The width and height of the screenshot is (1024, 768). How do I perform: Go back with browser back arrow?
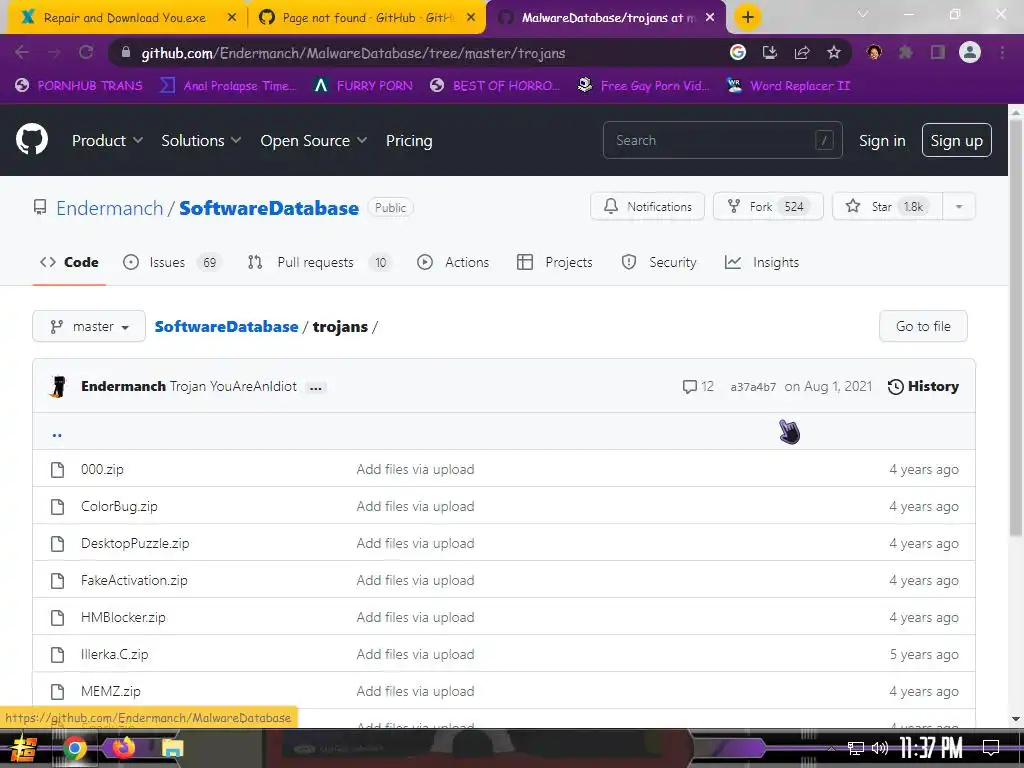click(22, 52)
